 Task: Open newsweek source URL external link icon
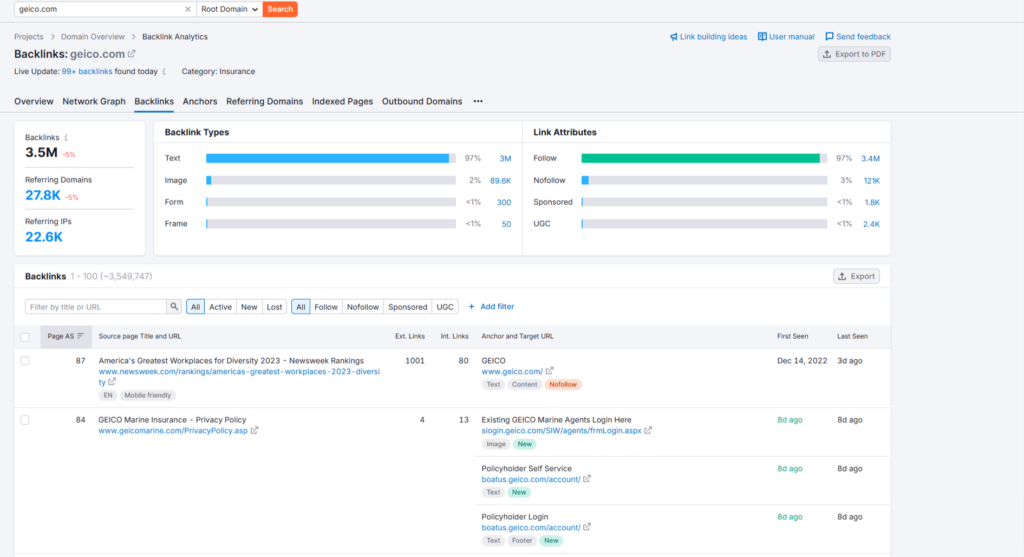[112, 382]
